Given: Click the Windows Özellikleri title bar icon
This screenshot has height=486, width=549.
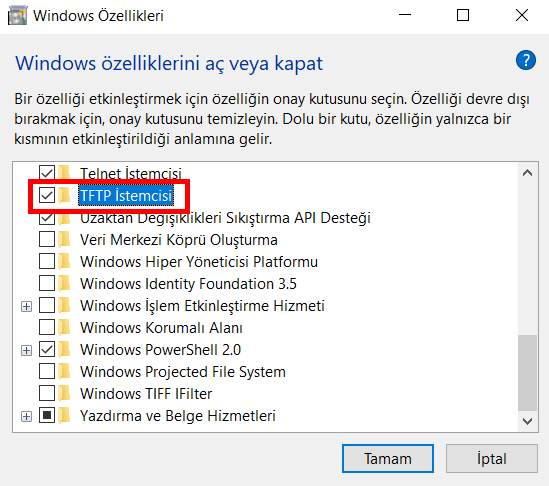Looking at the screenshot, I should click(17, 15).
